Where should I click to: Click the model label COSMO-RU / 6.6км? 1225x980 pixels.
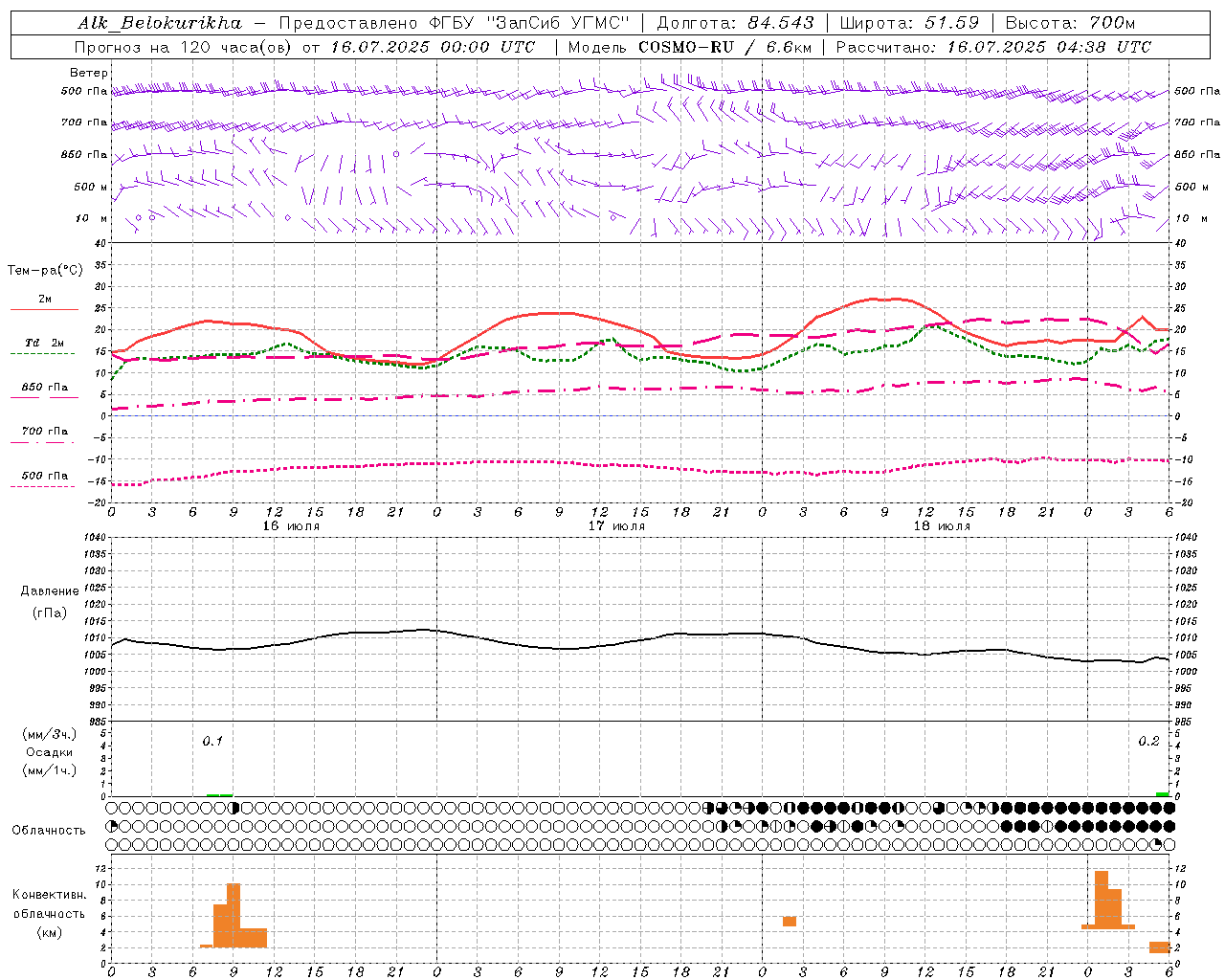(x=725, y=47)
